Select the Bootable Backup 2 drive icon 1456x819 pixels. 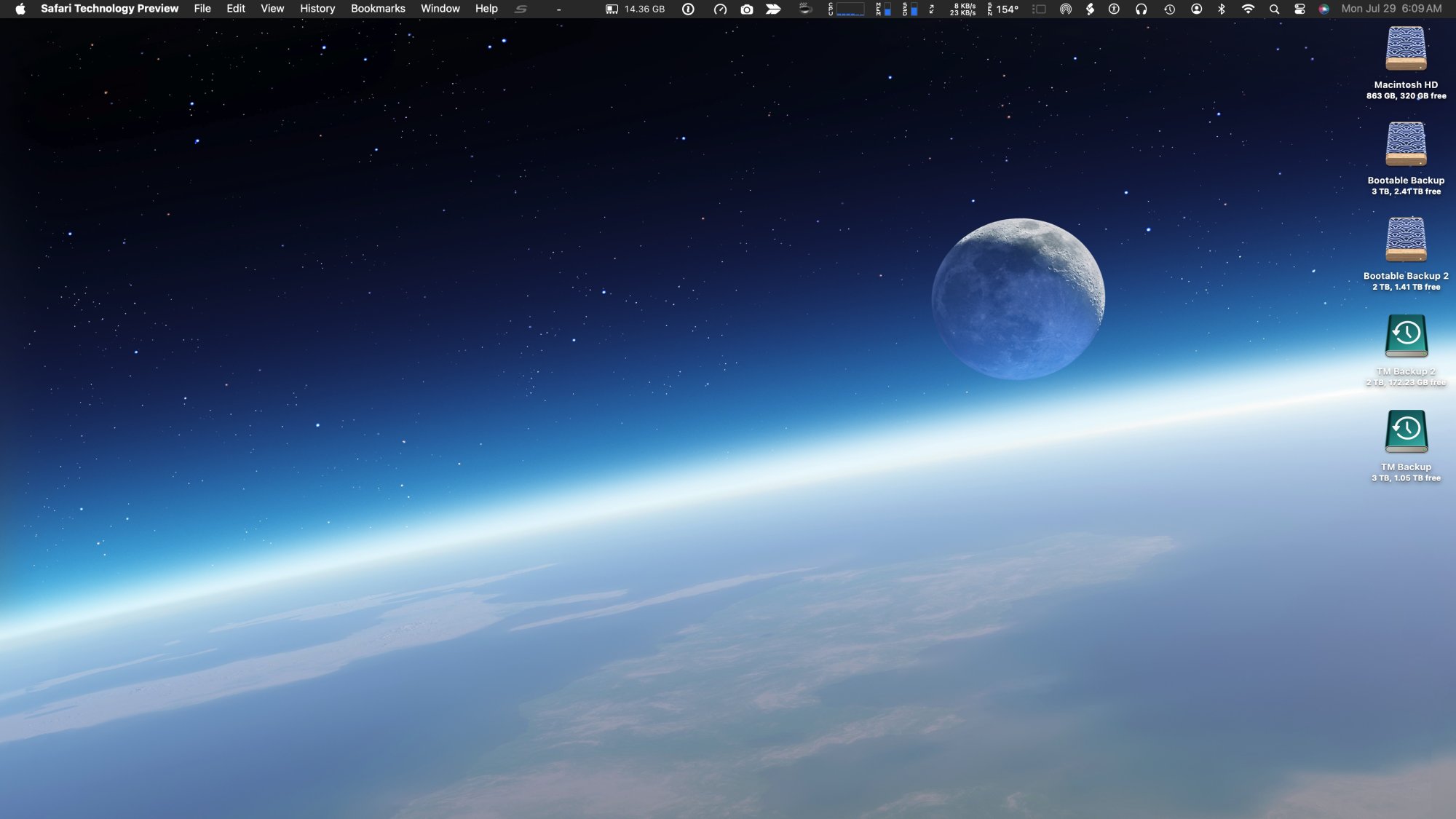(1406, 240)
